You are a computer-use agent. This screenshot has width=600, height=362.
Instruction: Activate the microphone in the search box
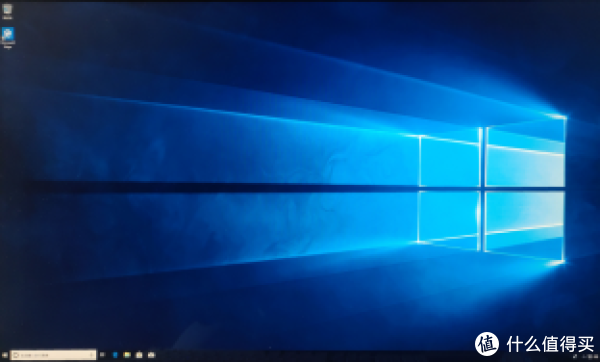[x=91, y=355]
